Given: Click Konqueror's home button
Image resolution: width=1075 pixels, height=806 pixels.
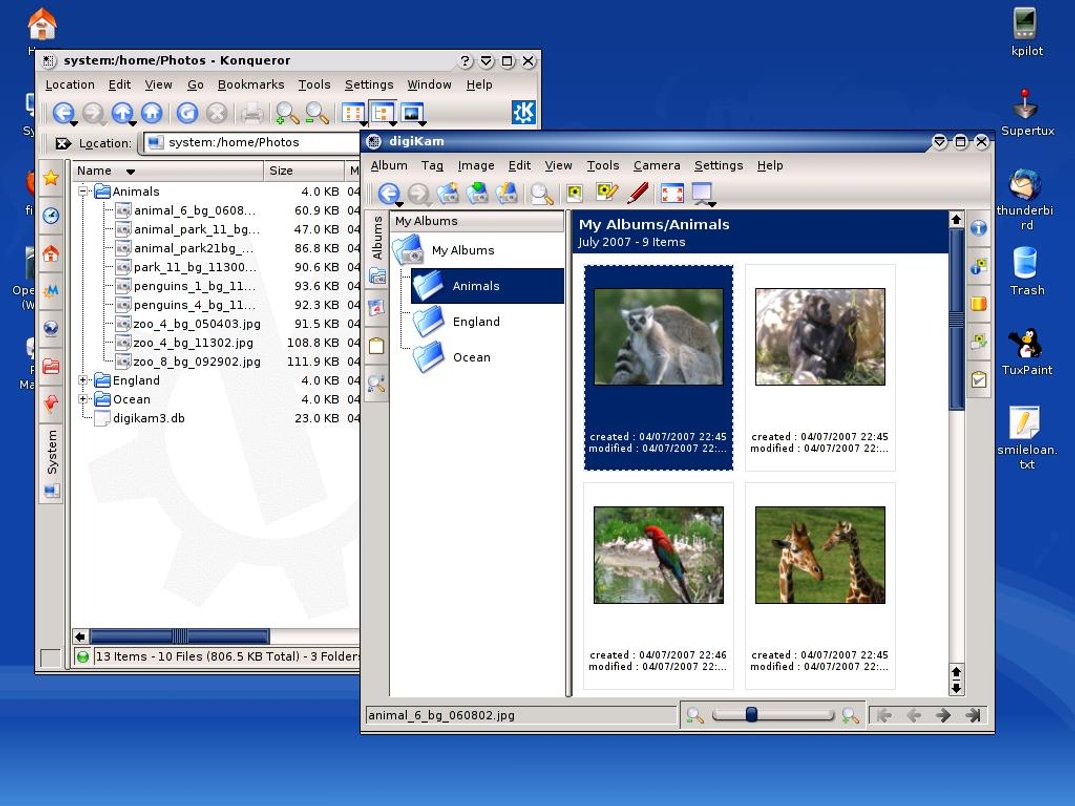Looking at the screenshot, I should pos(152,112).
